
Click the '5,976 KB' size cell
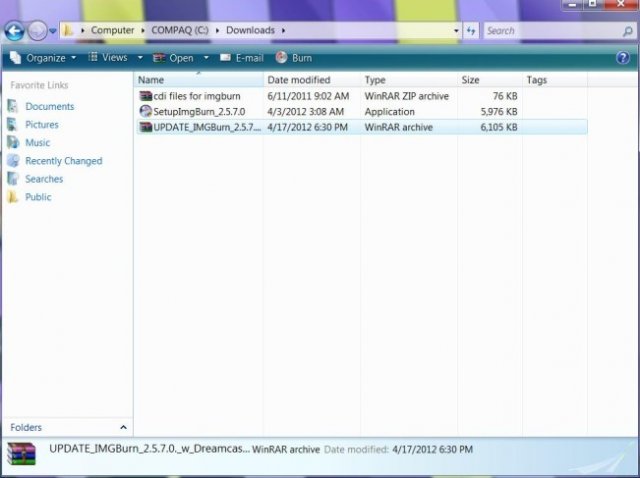pos(499,112)
